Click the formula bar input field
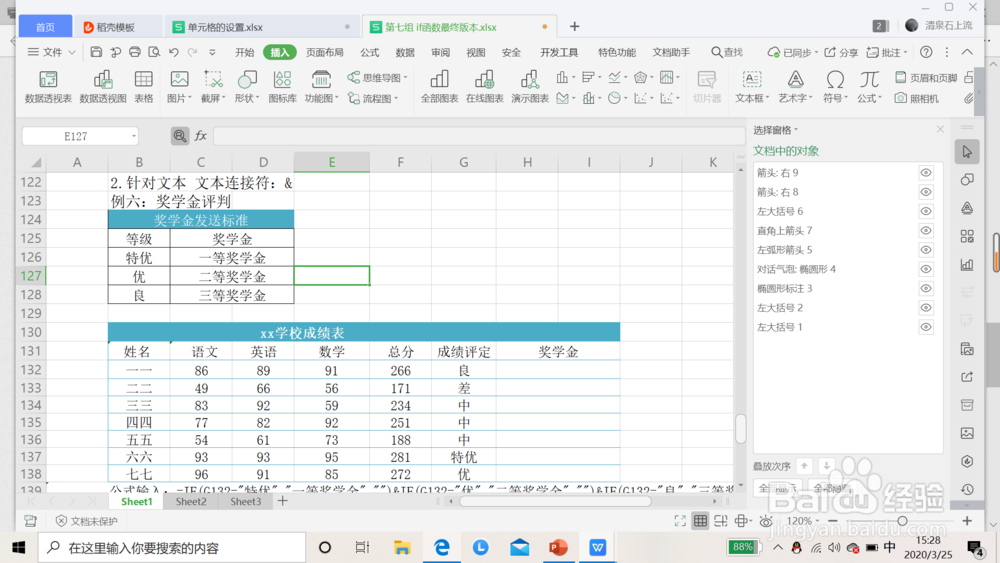The image size is (1000, 563). 479,136
